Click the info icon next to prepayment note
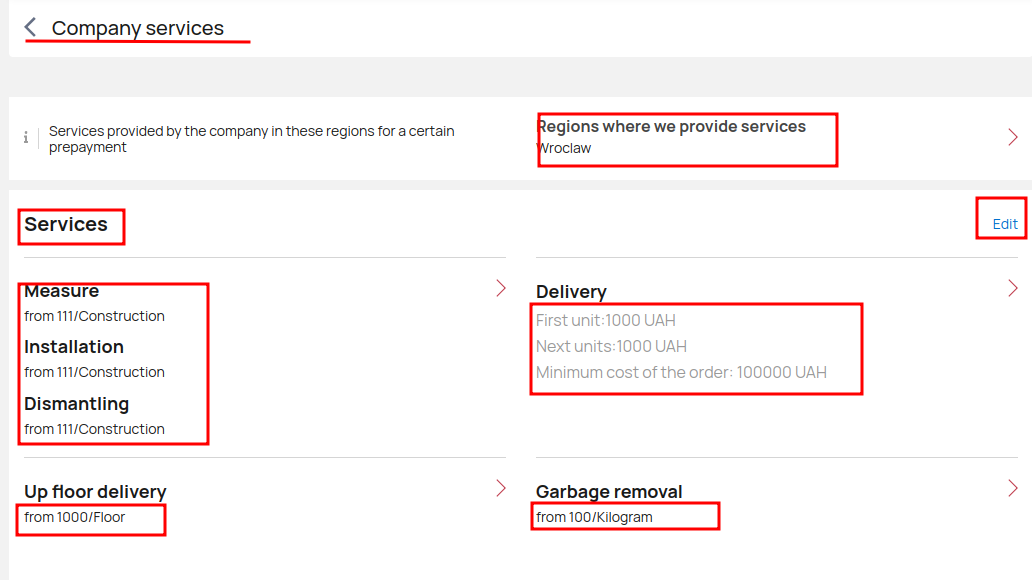This screenshot has width=1032, height=580. (26, 137)
